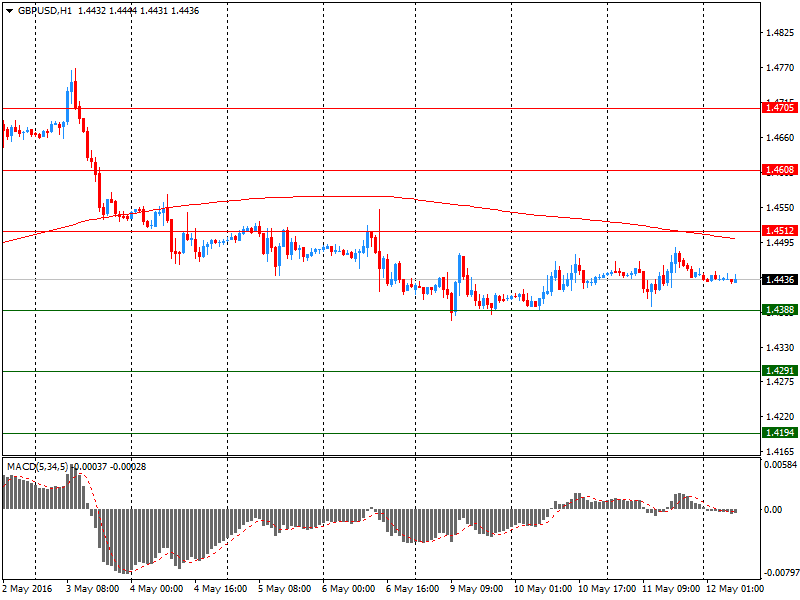Select the MACD(5,34,5) indicator label
The width and height of the screenshot is (800, 600).
click(37, 466)
